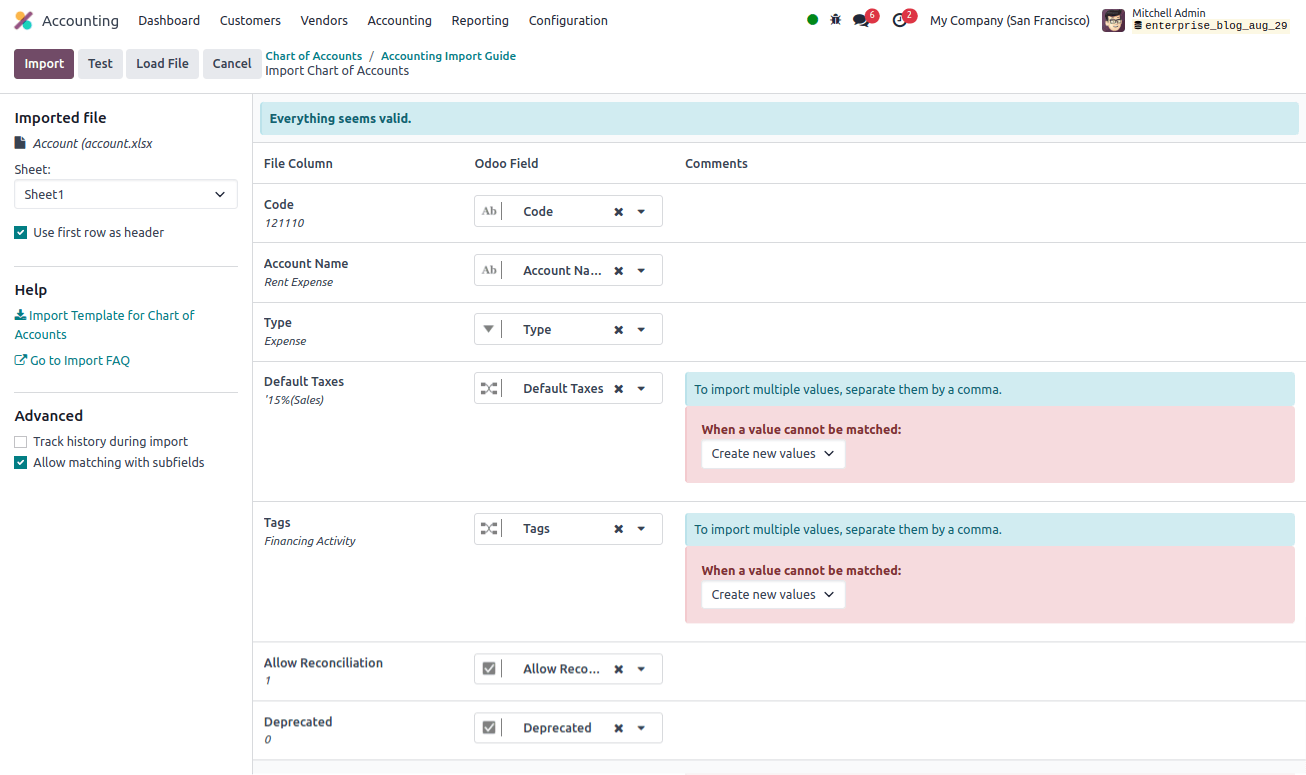Open the Odoo Accounting app logo
Screen dimensions: 1306x775
coord(23,20)
